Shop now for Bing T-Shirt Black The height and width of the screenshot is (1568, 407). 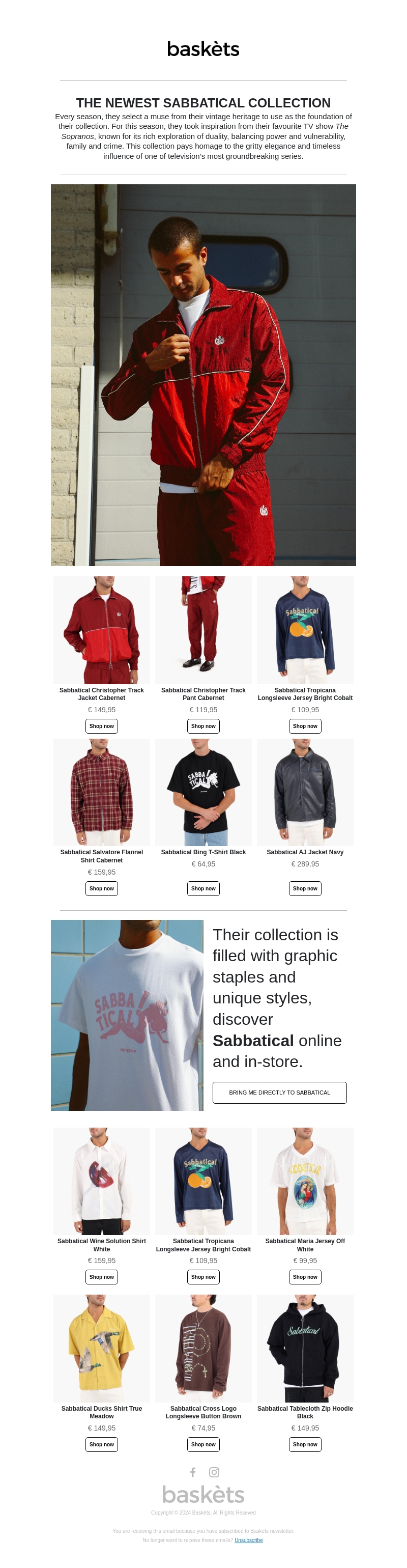(203, 889)
